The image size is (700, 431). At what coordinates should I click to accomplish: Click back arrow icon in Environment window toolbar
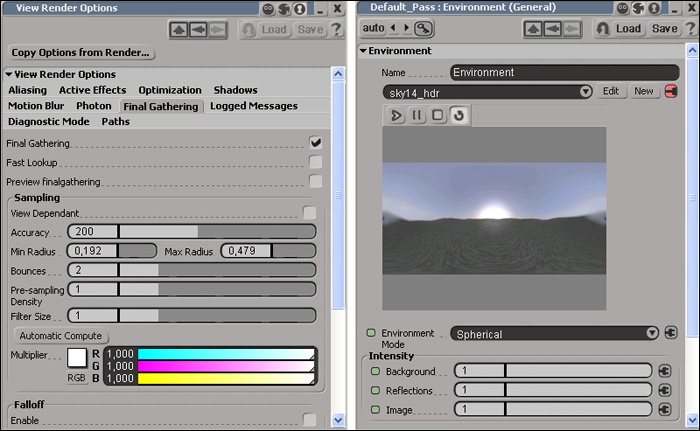tap(552, 29)
